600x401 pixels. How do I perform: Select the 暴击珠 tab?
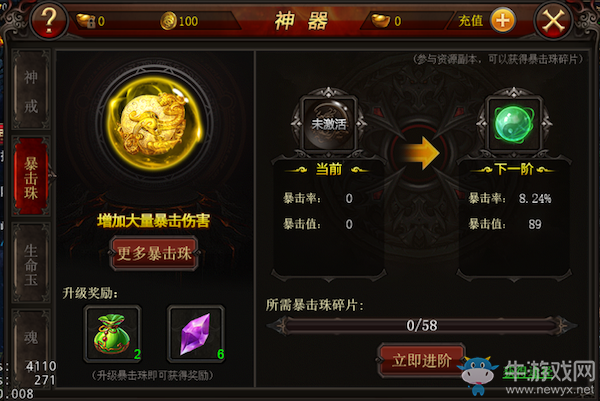point(31,177)
